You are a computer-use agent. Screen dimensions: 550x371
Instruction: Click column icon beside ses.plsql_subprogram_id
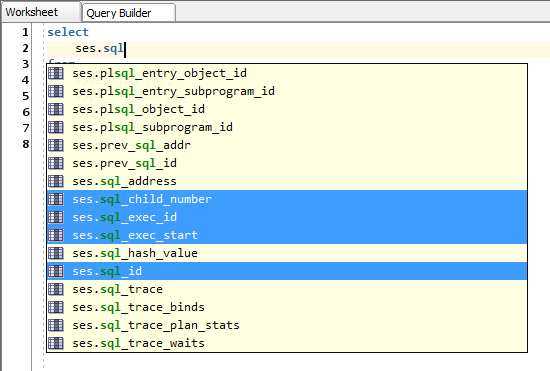click(56, 127)
